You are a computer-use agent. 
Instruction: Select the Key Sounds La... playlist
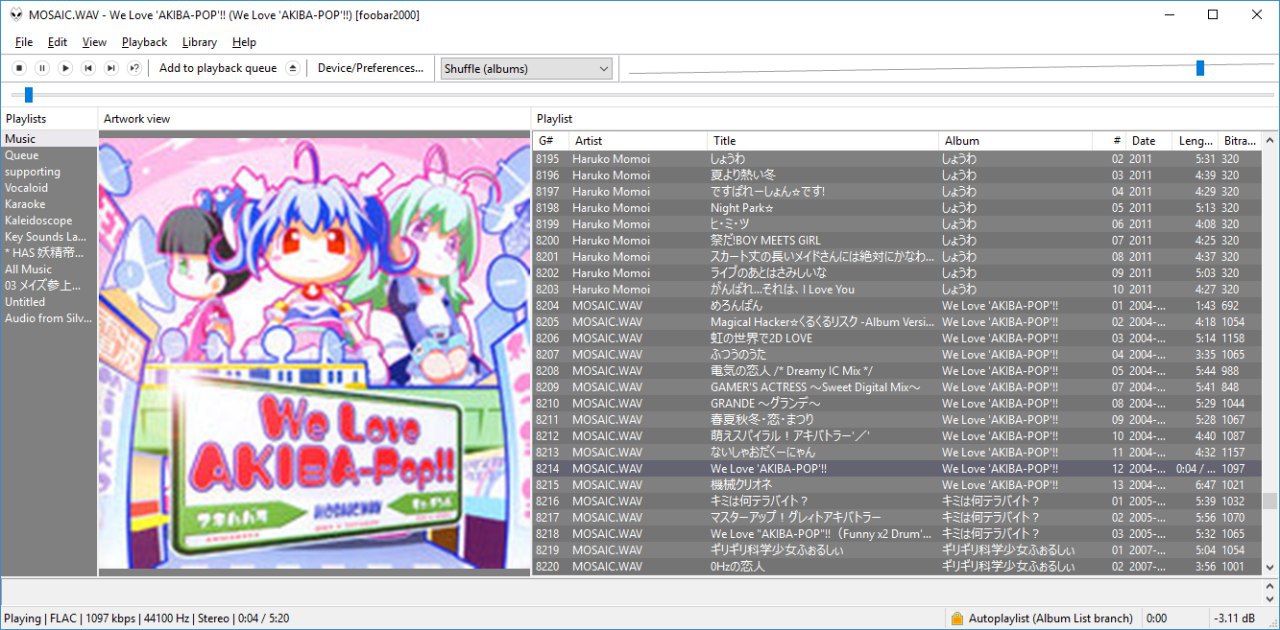[49, 237]
